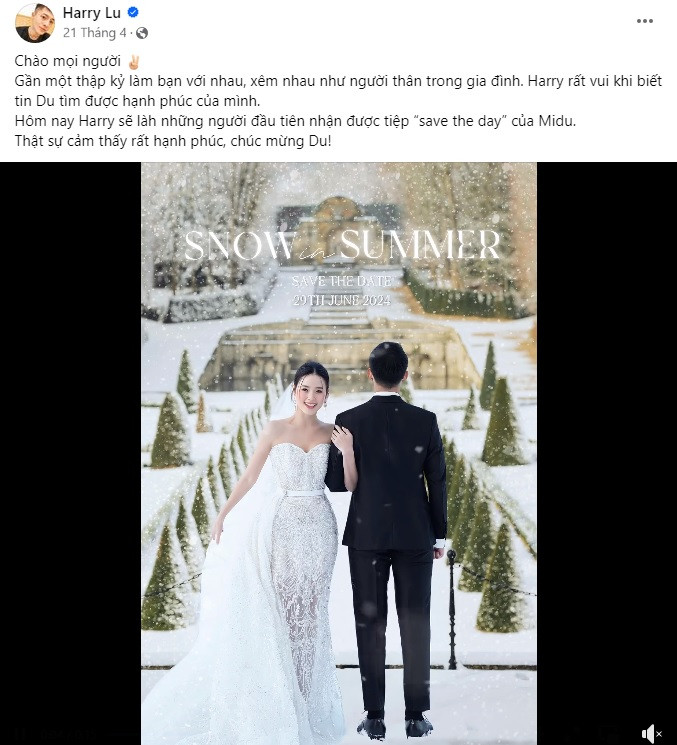Click the globe public privacy icon
The image size is (677, 745).
[x=142, y=33]
